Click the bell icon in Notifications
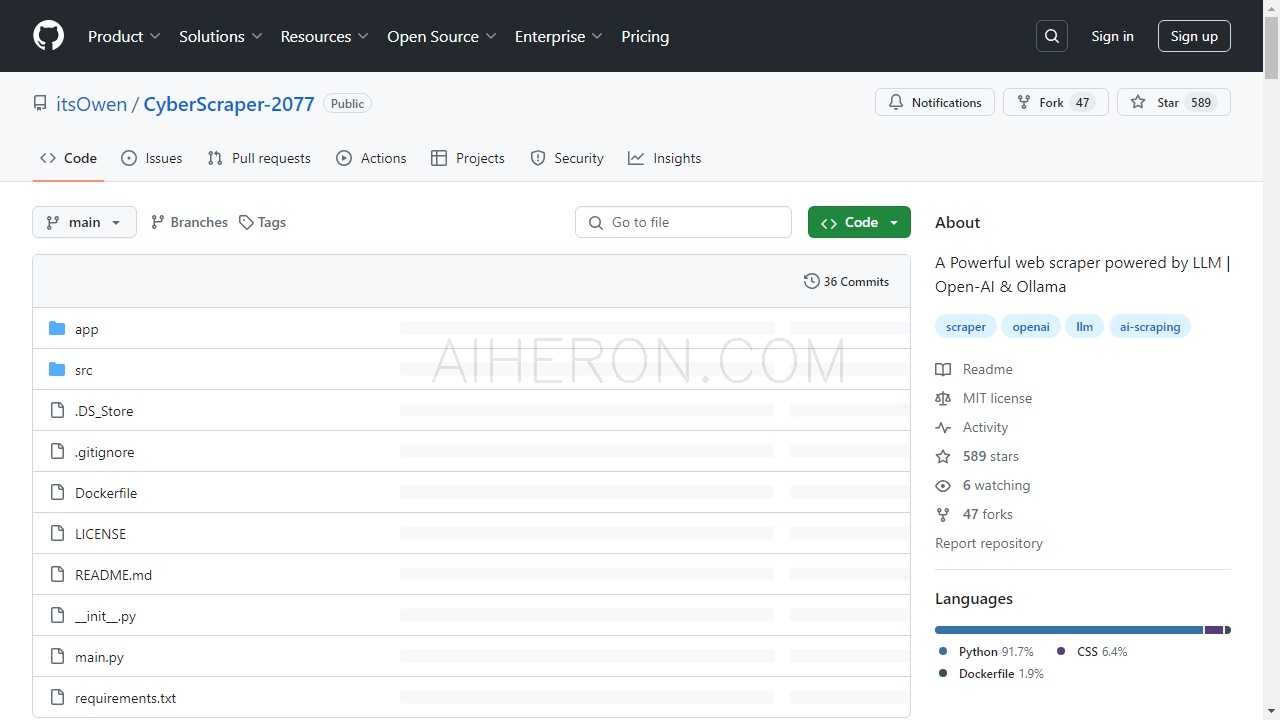Screen dimensions: 1280x720 896,102
